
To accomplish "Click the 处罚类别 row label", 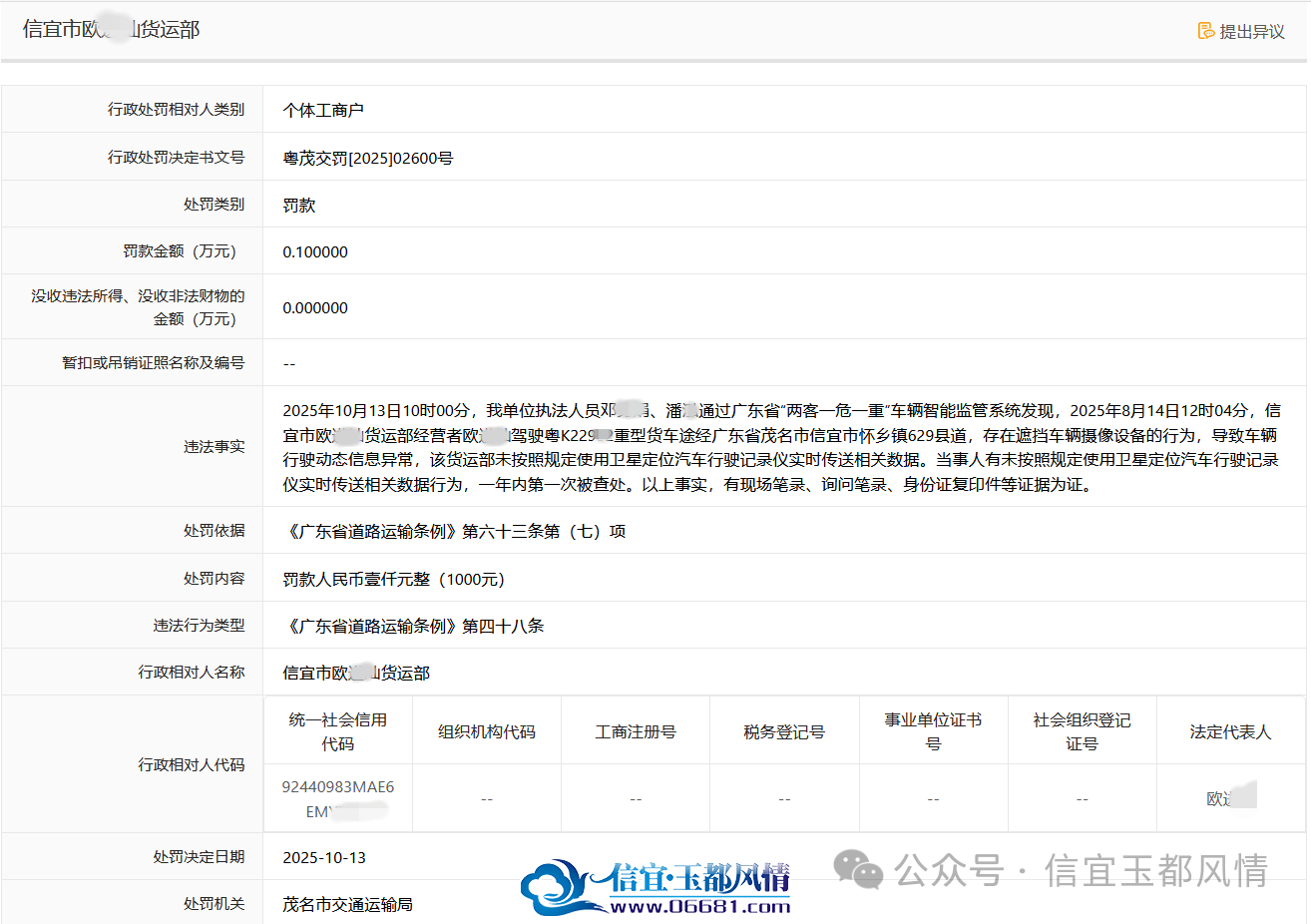I will [x=214, y=204].
